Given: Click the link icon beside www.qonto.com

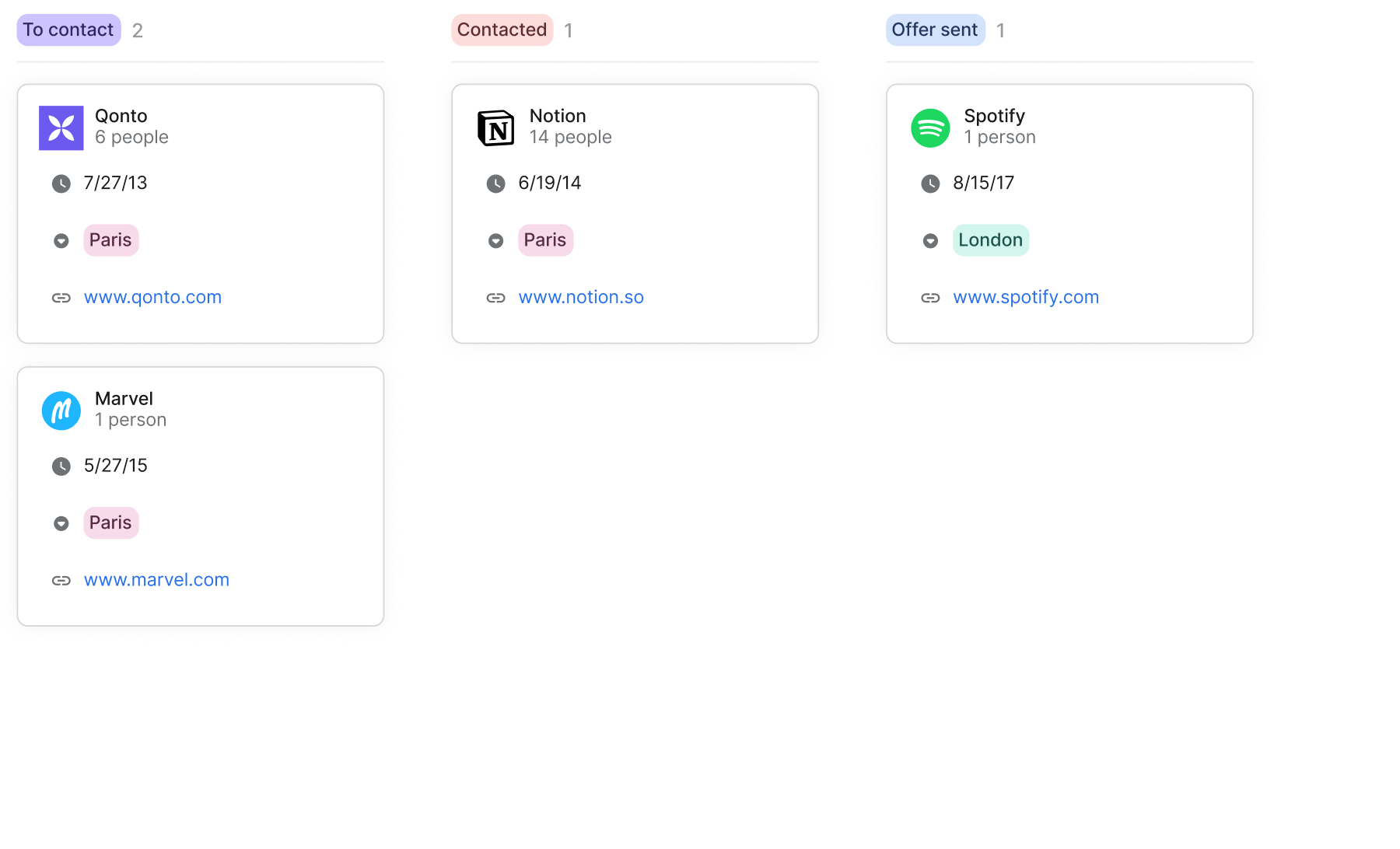Looking at the screenshot, I should pyautogui.click(x=61, y=298).
